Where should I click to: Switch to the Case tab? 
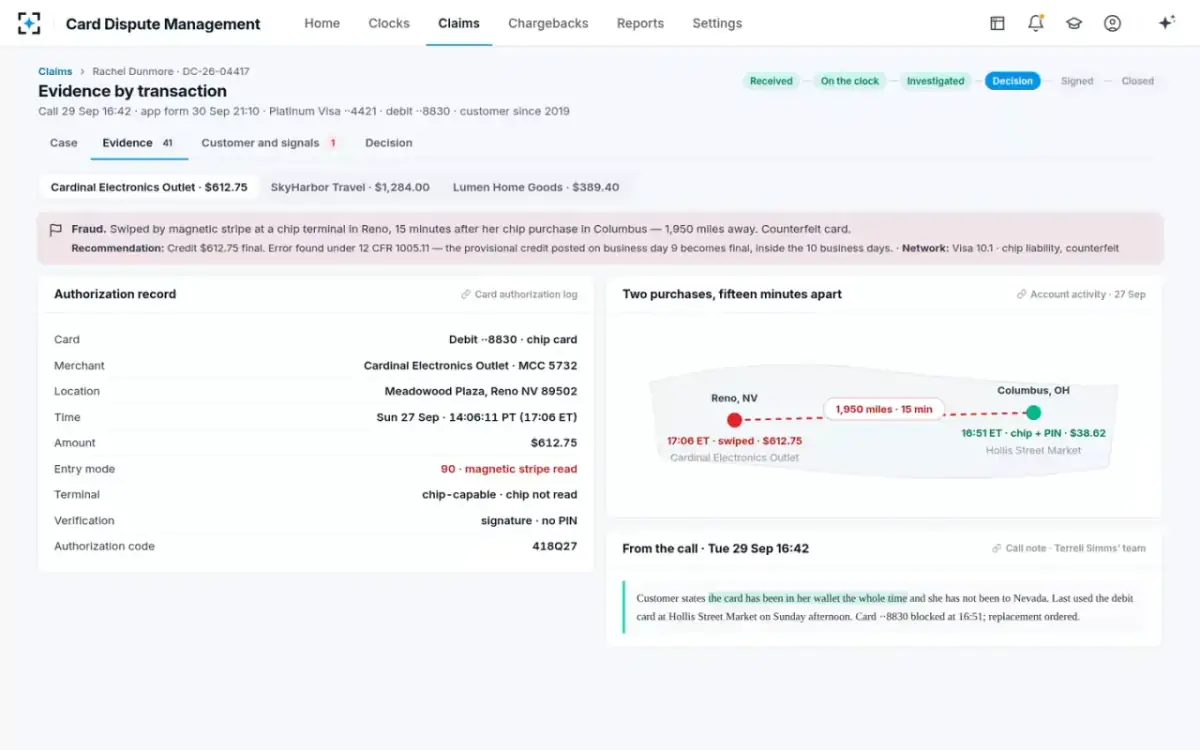point(64,143)
